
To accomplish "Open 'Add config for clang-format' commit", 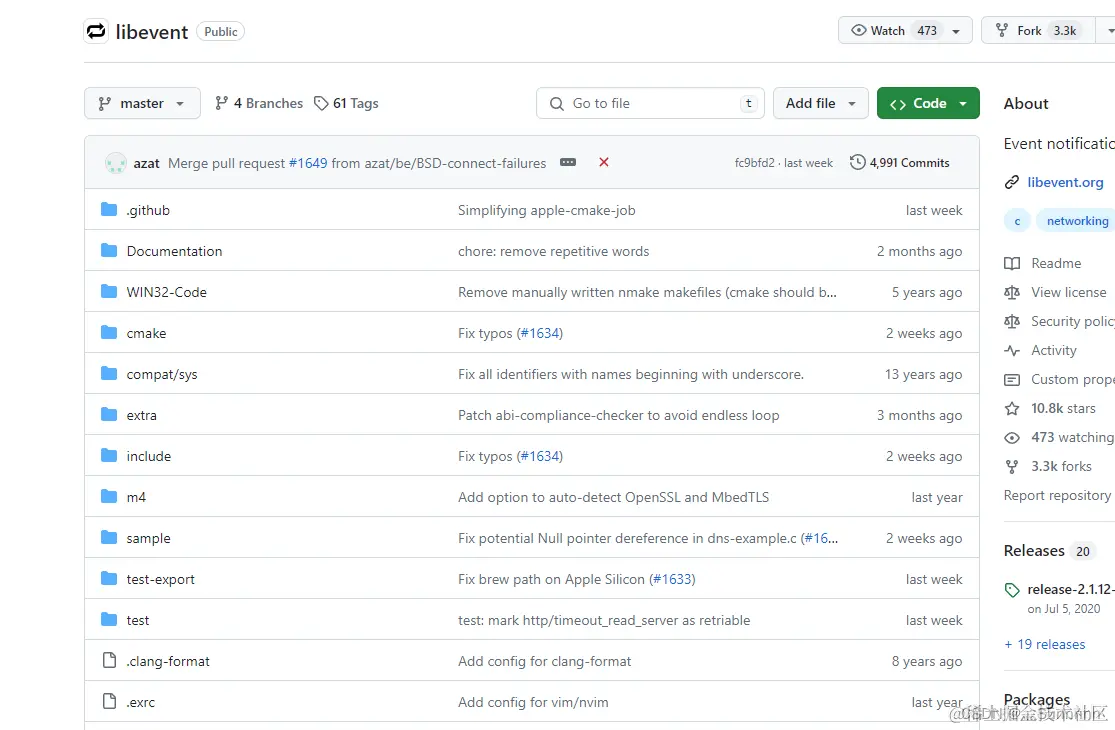I will click(x=544, y=661).
